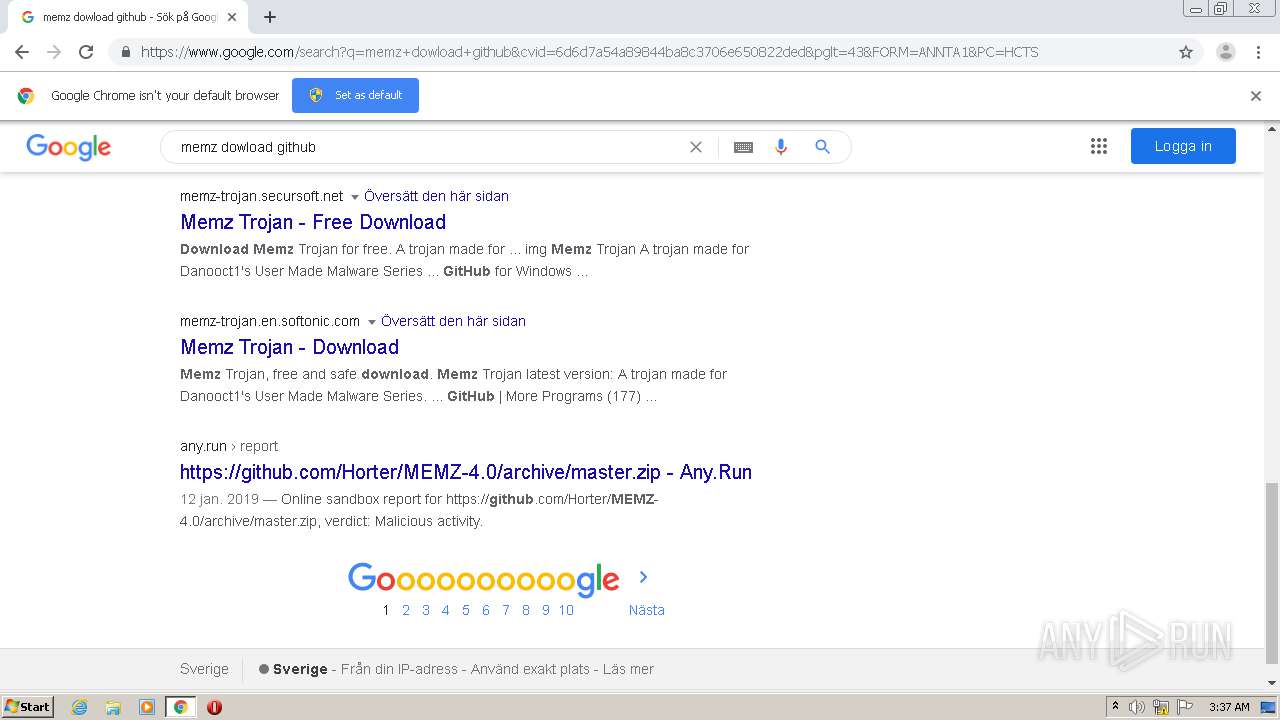The width and height of the screenshot is (1280, 720).
Task: Open the media player taskbar icon
Action: tap(147, 707)
